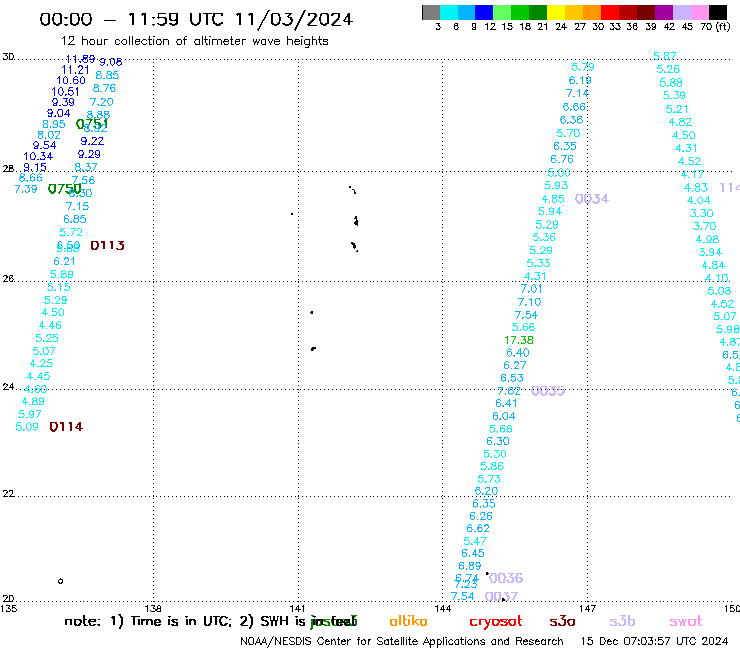Select the green time label 0751
The height and width of the screenshot is (650, 740).
tap(92, 124)
